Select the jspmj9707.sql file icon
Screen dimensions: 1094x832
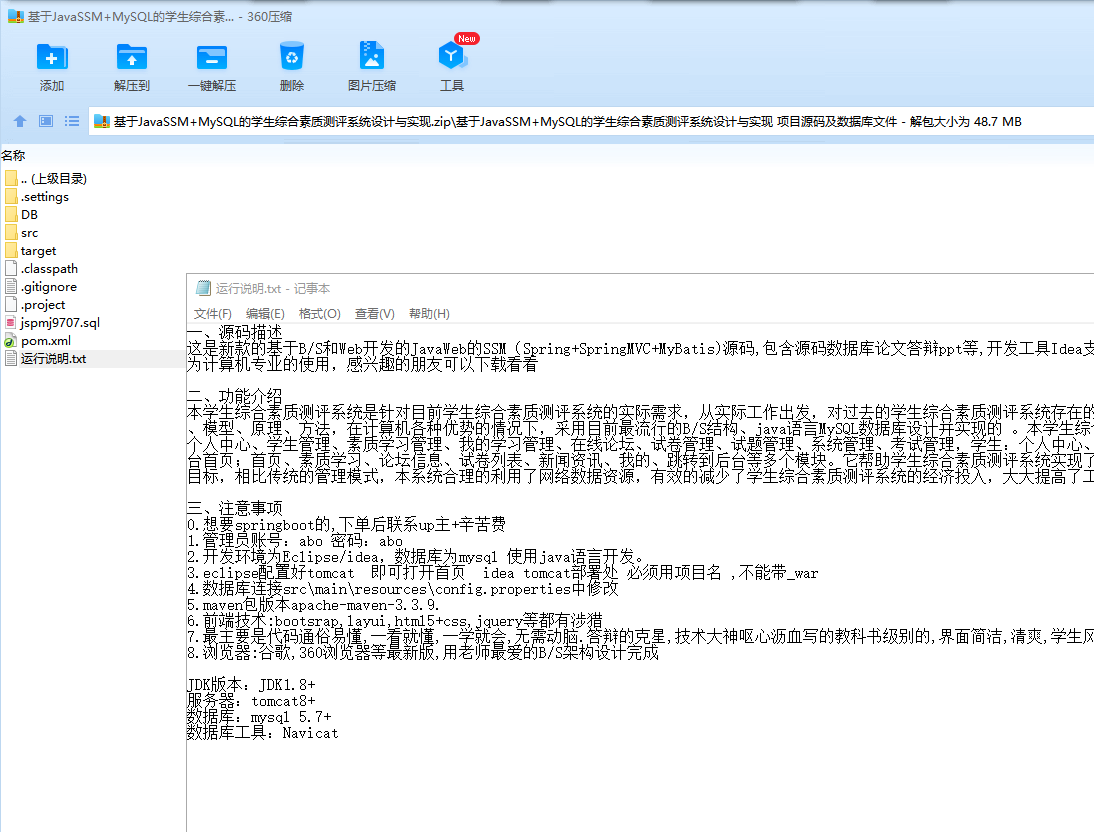coord(10,322)
